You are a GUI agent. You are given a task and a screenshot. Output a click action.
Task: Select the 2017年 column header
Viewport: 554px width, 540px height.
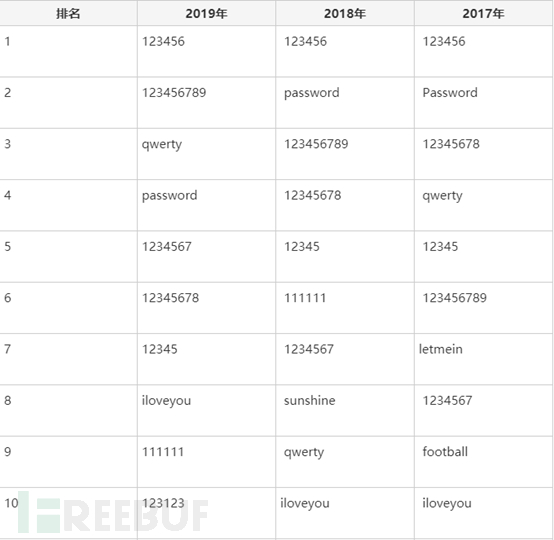click(483, 13)
